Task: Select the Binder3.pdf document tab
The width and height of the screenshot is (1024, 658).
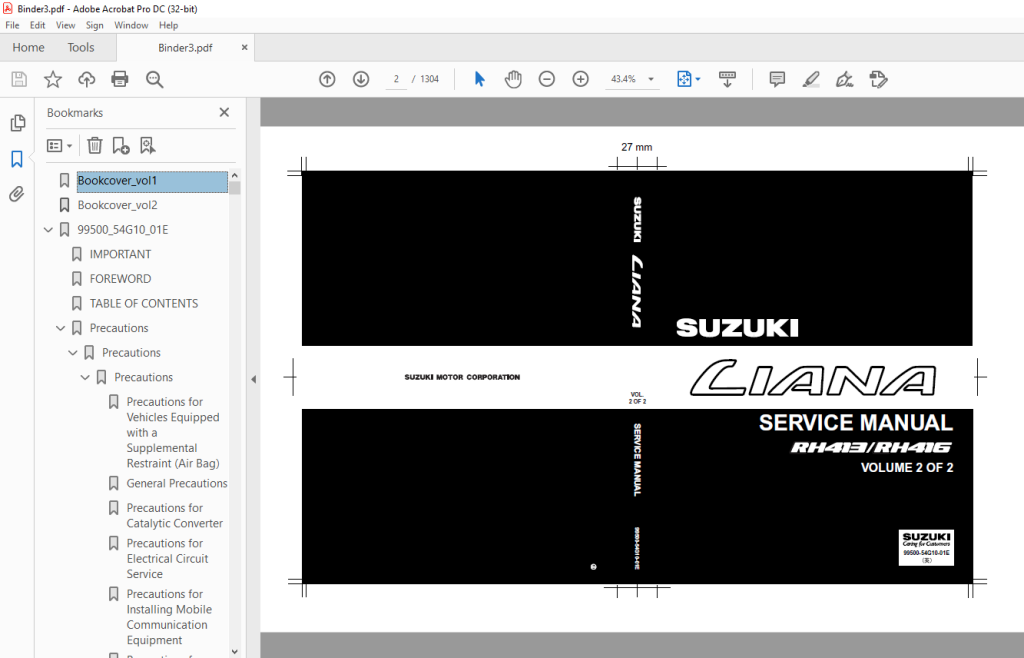Action: point(185,48)
